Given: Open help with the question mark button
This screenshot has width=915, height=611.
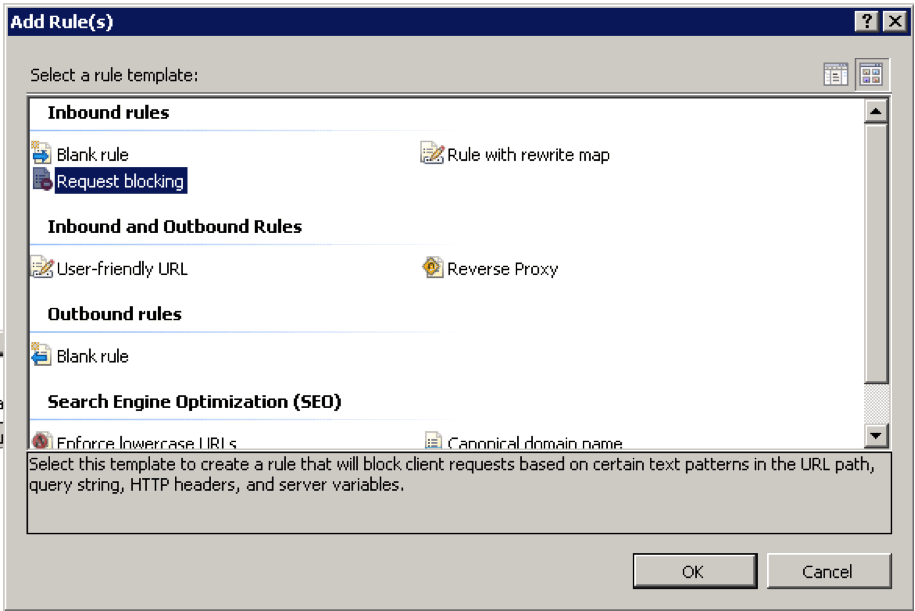Looking at the screenshot, I should click(x=865, y=22).
